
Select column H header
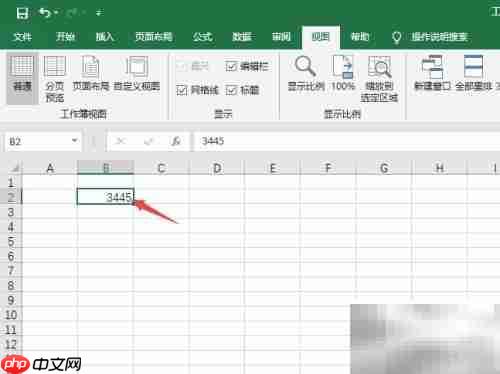[440, 168]
